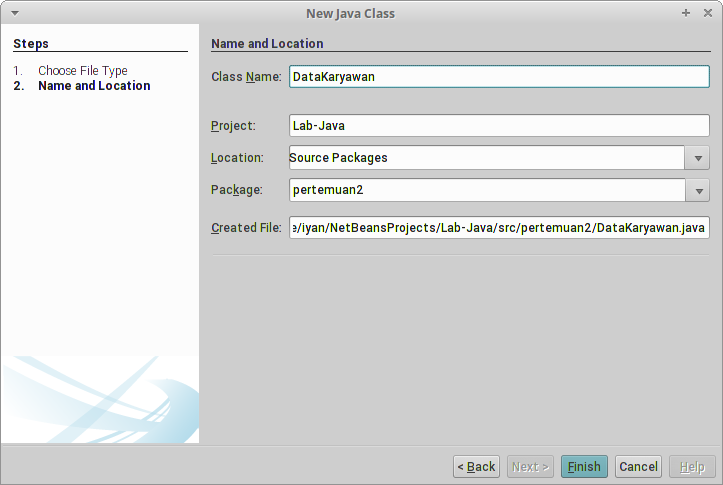
Task: Open the Package dropdown arrow
Action: [698, 190]
